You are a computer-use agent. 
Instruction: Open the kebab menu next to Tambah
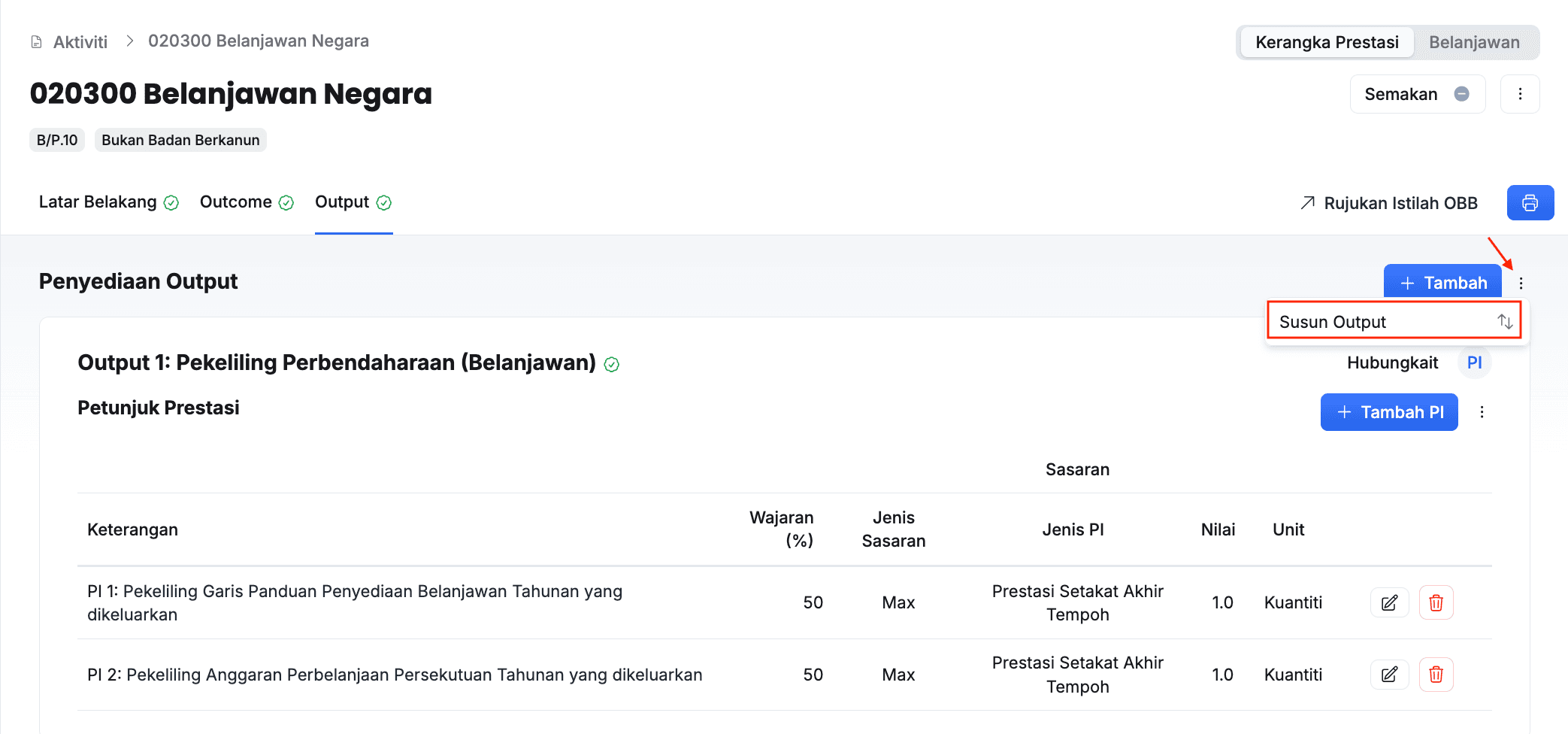tap(1521, 284)
